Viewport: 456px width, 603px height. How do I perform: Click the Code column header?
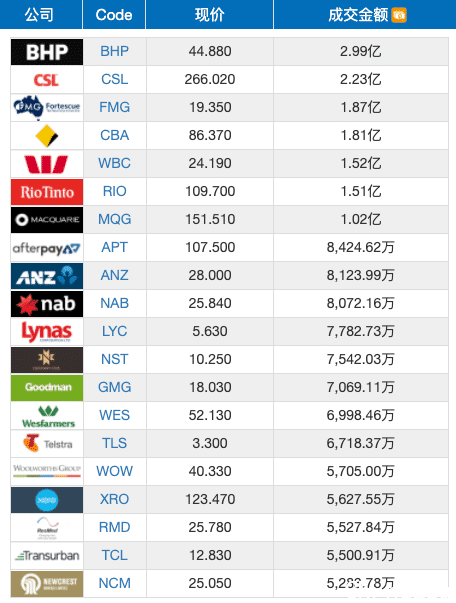tap(114, 15)
